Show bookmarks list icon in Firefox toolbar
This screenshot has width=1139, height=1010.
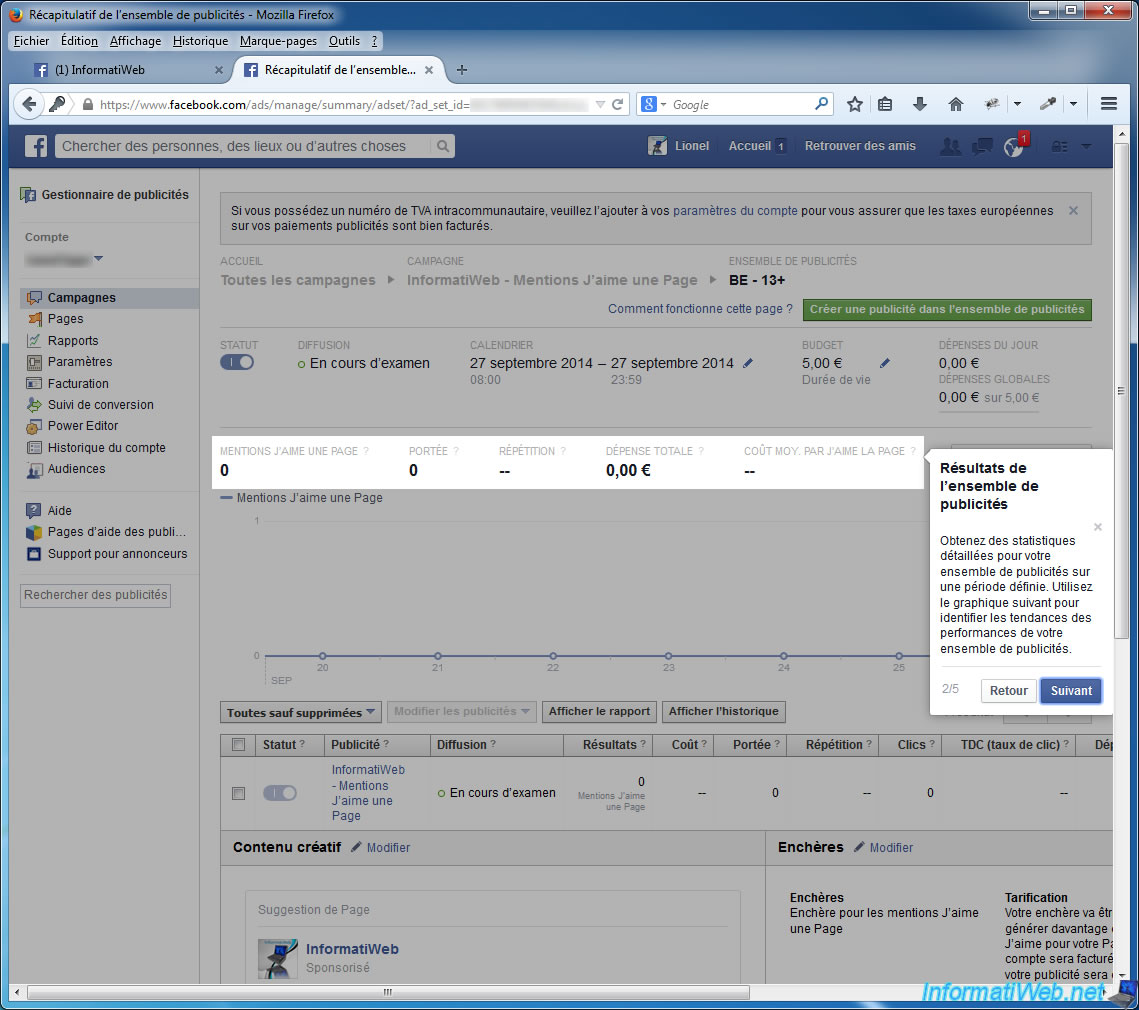pyautogui.click(x=885, y=105)
